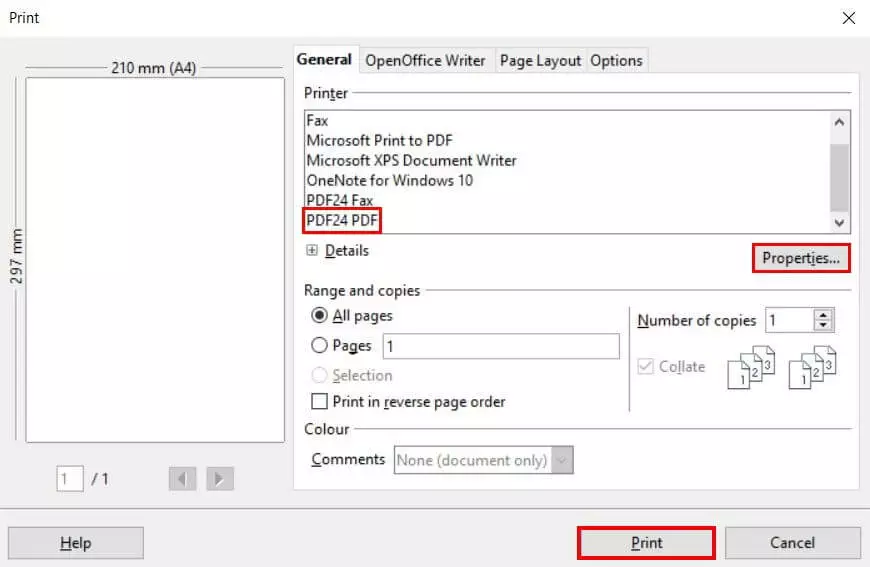Close the Print dialog window

click(x=848, y=18)
